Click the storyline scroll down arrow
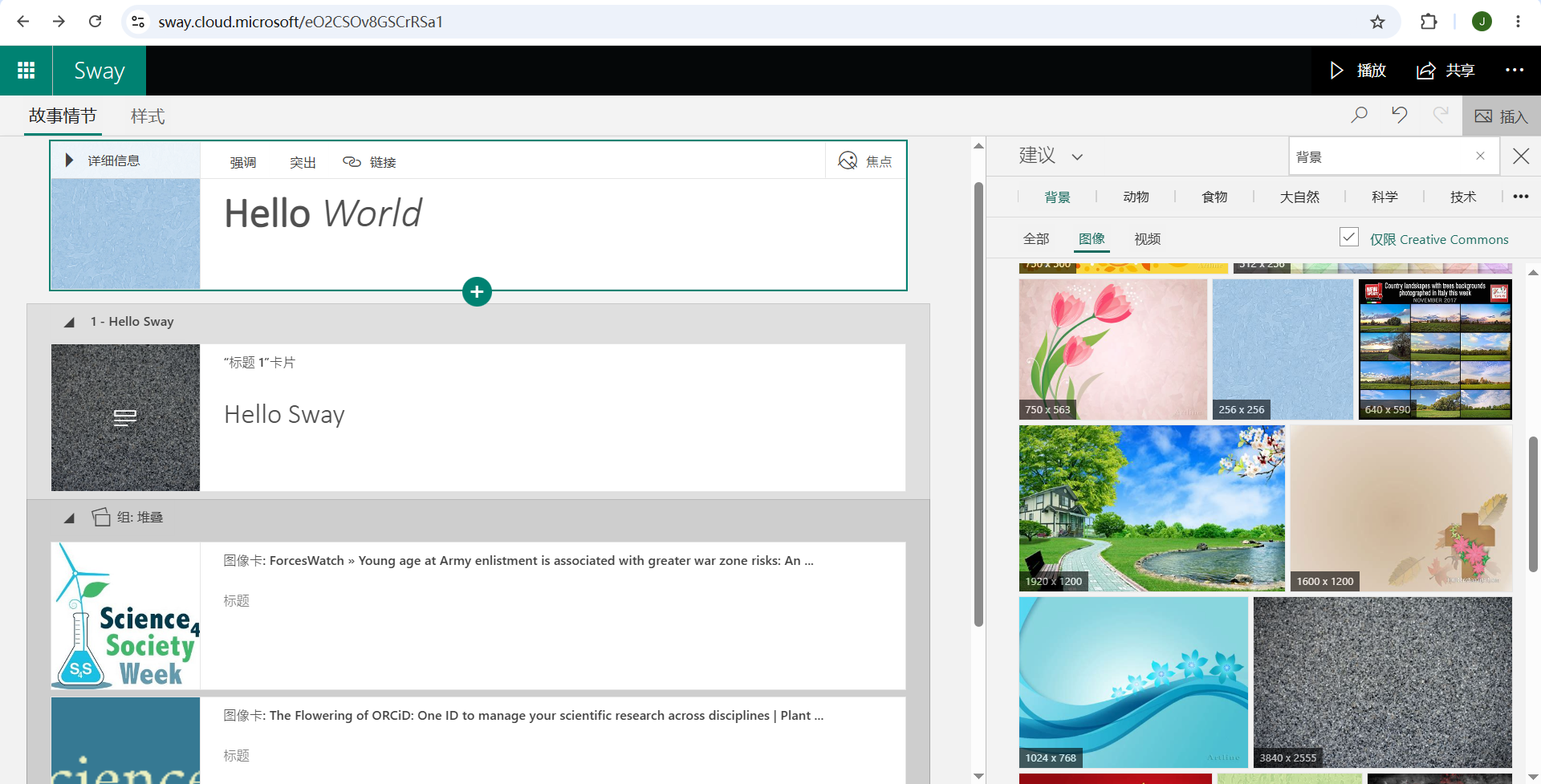This screenshot has width=1541, height=784. (978, 776)
